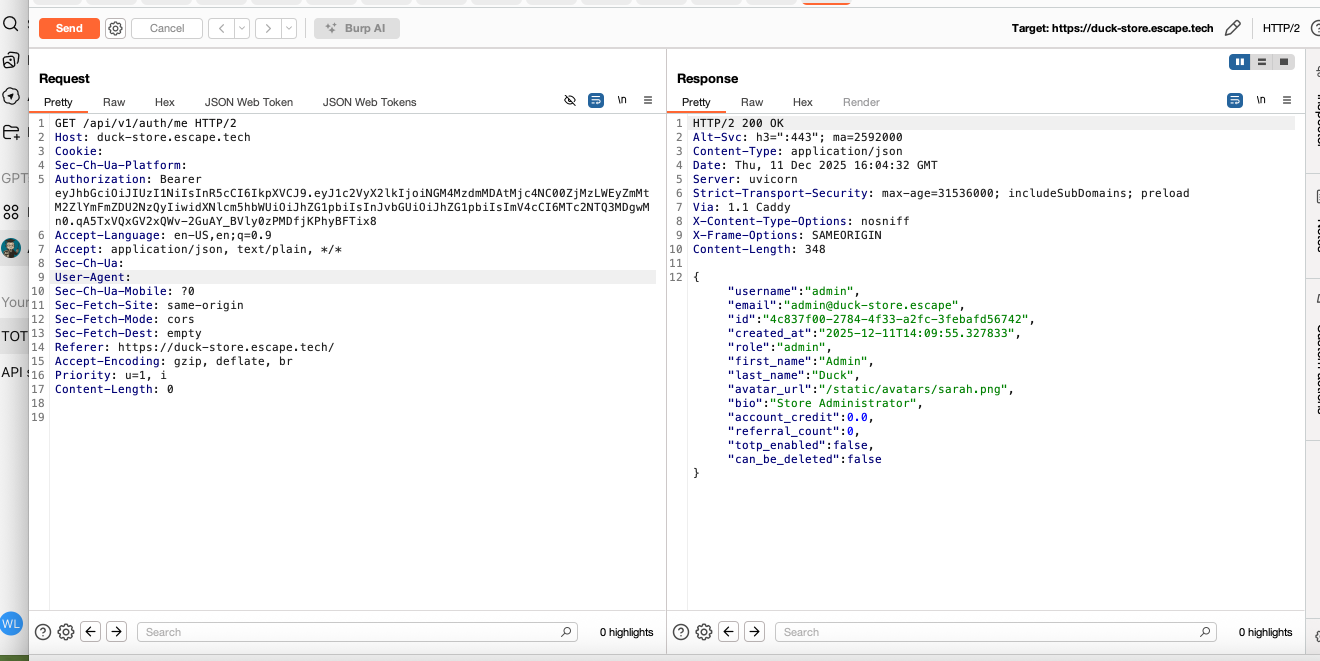Screen dimensions: 1320x661
Task: Edit the target using the pencil icon
Action: point(1233,28)
